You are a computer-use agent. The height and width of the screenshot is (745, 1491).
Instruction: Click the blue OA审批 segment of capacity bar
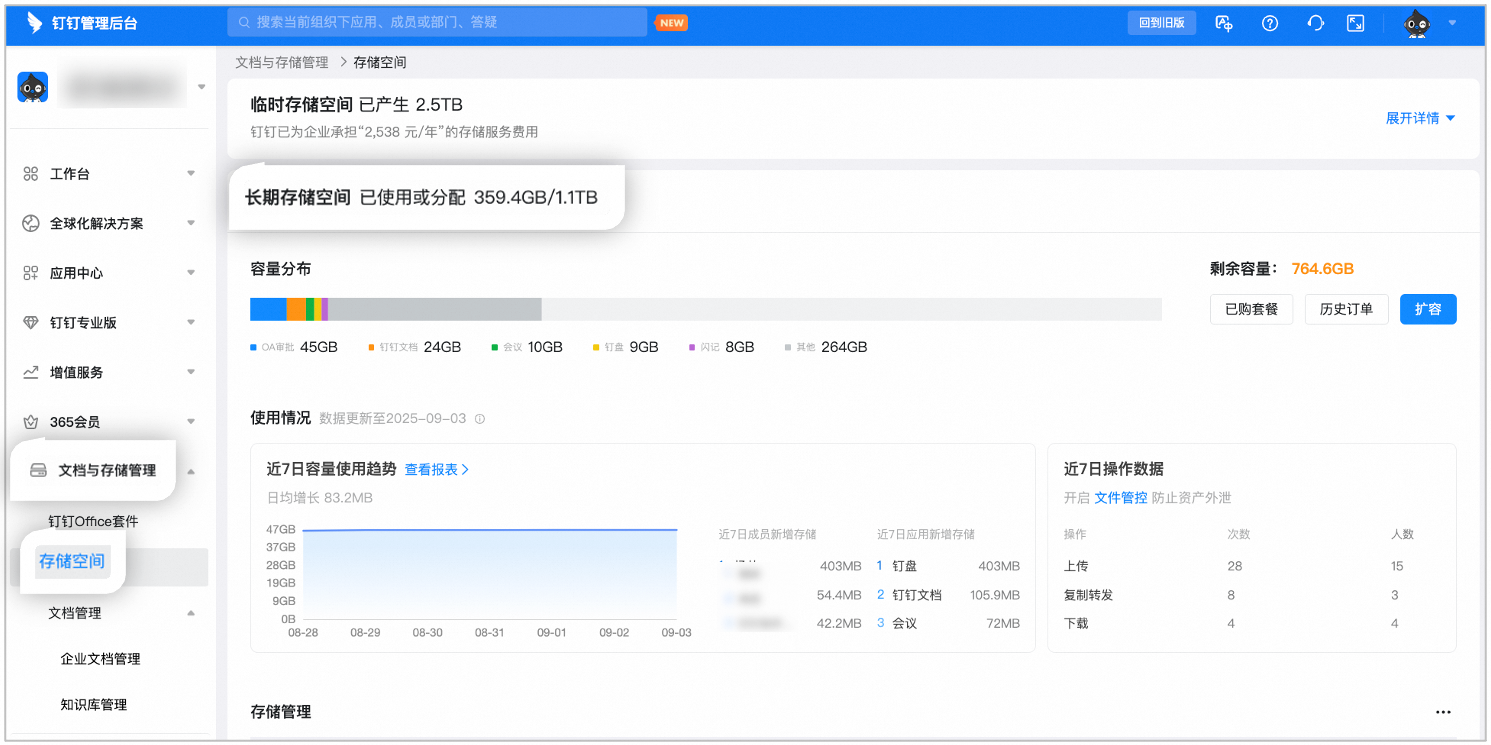tap(268, 309)
